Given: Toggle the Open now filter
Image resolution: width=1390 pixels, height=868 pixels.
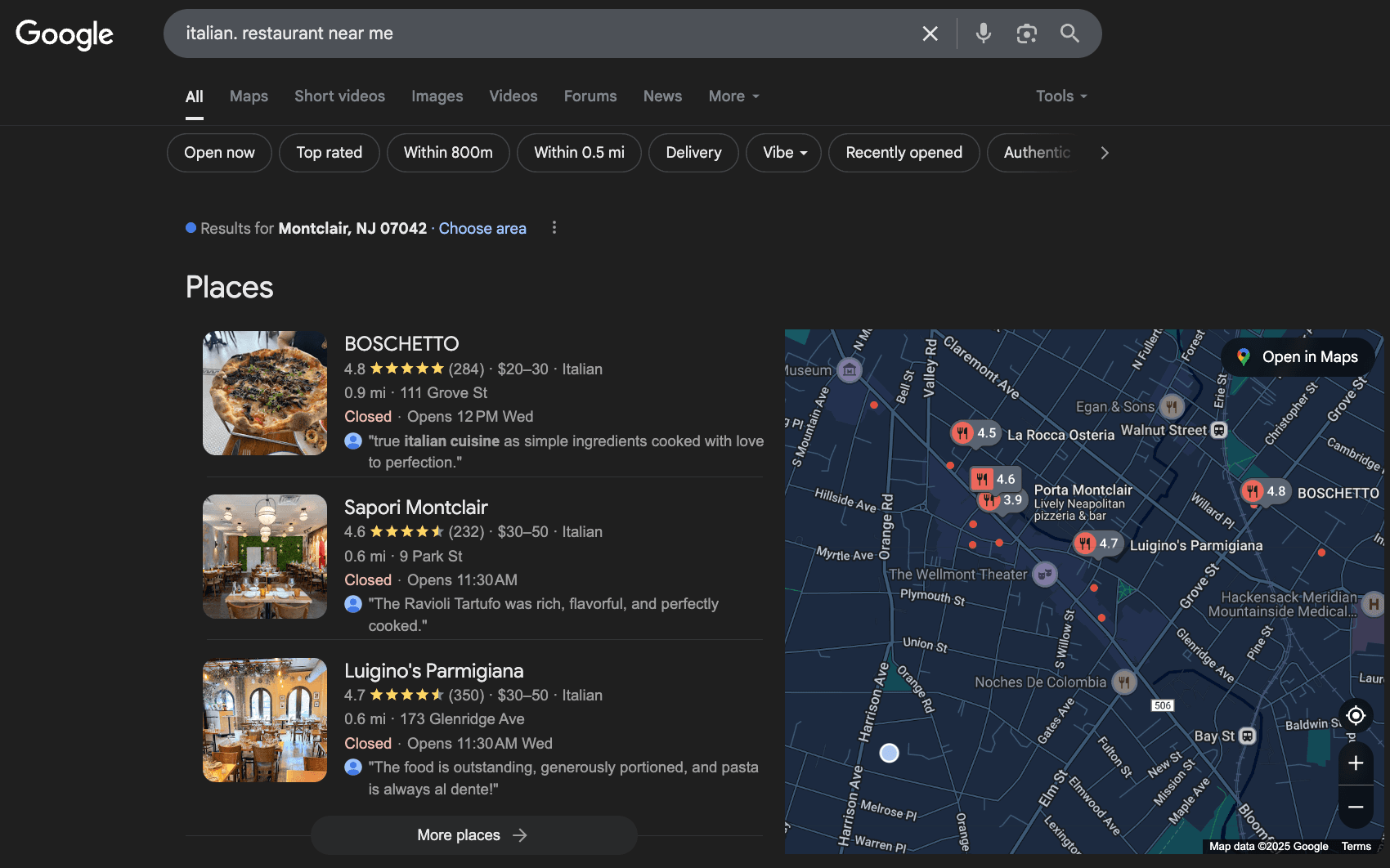Looking at the screenshot, I should [219, 153].
